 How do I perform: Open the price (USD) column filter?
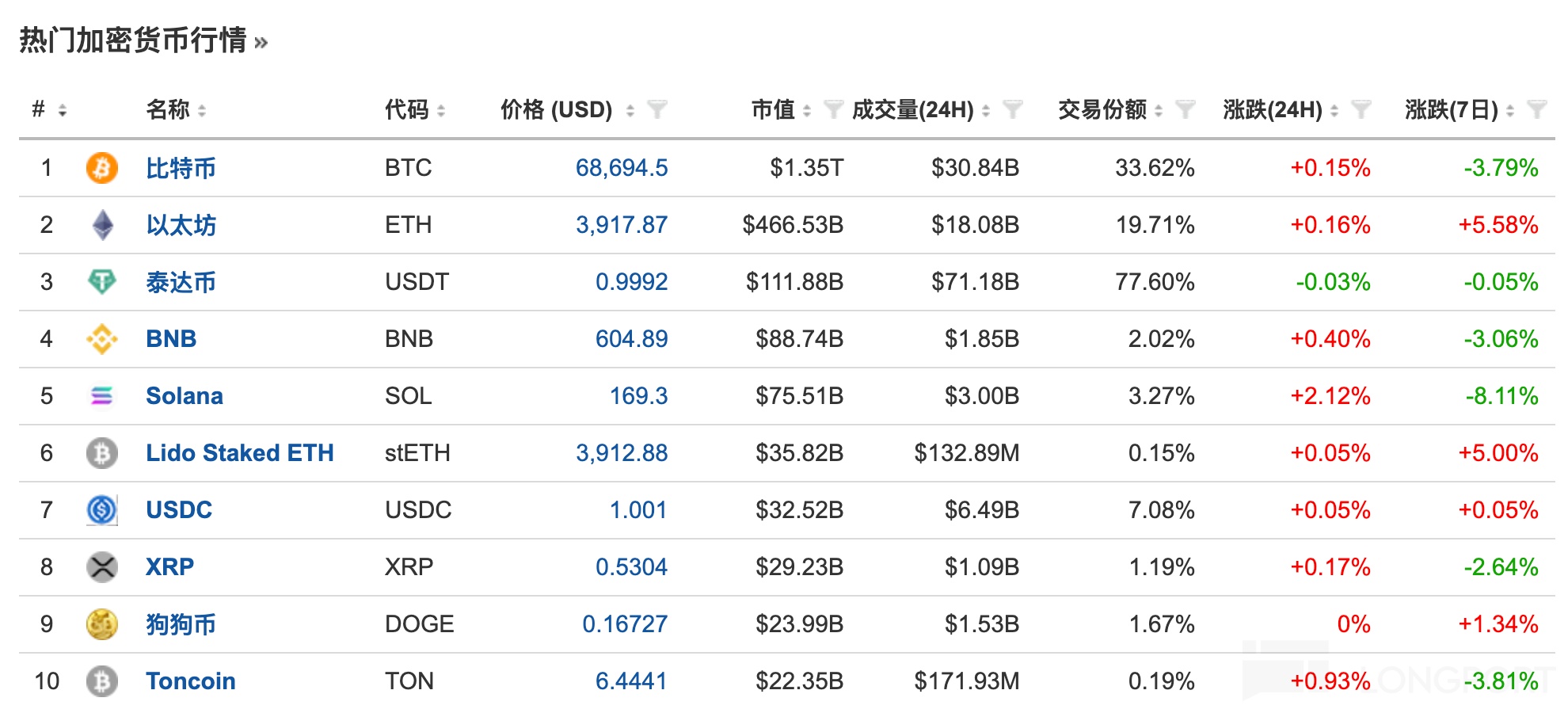click(657, 109)
